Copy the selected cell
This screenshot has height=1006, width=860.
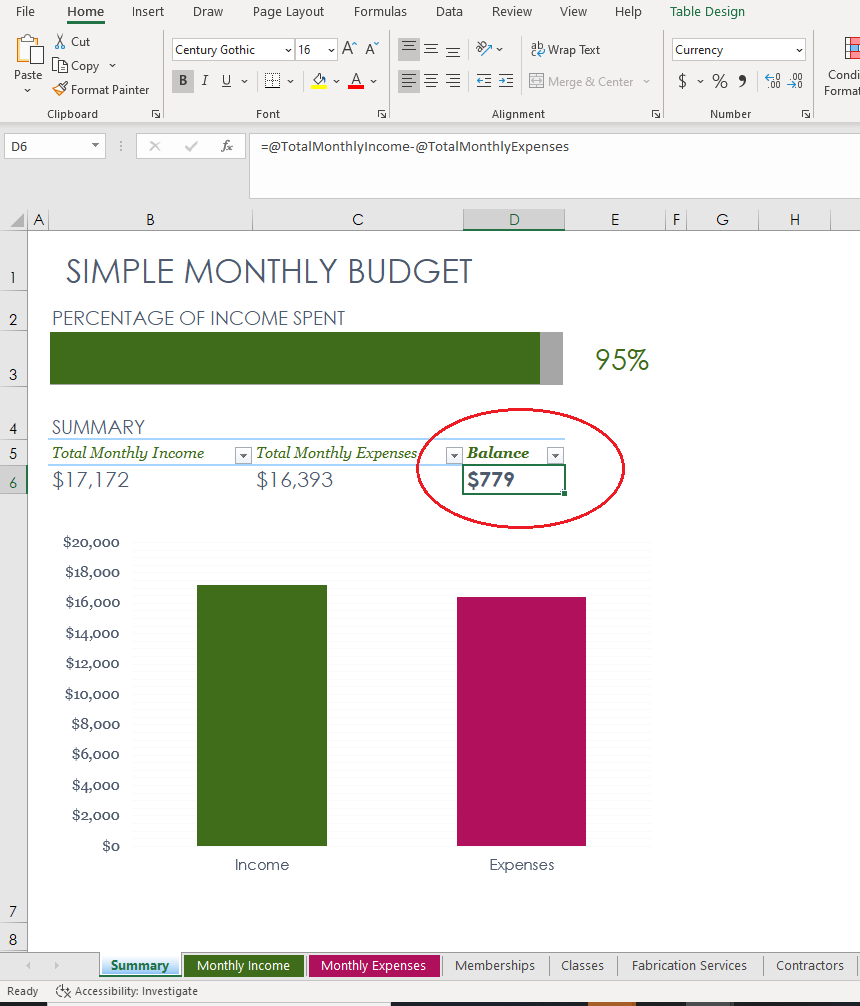coord(76,65)
